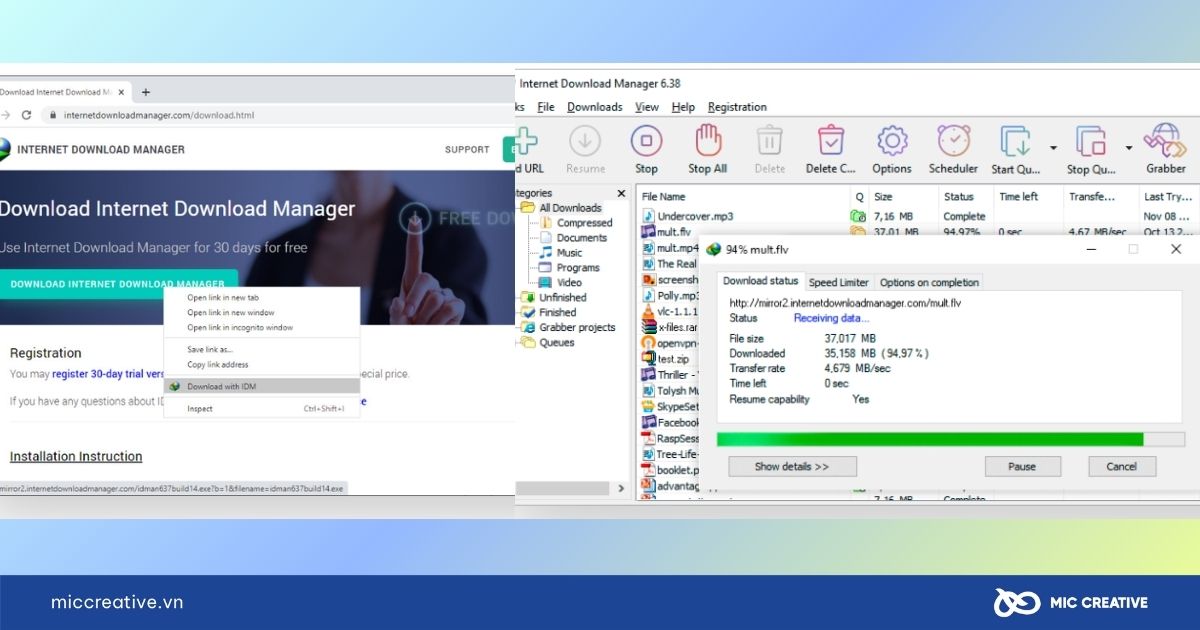This screenshot has width=1200, height=630.
Task: Switch to Options on completion tab
Action: coord(929,282)
